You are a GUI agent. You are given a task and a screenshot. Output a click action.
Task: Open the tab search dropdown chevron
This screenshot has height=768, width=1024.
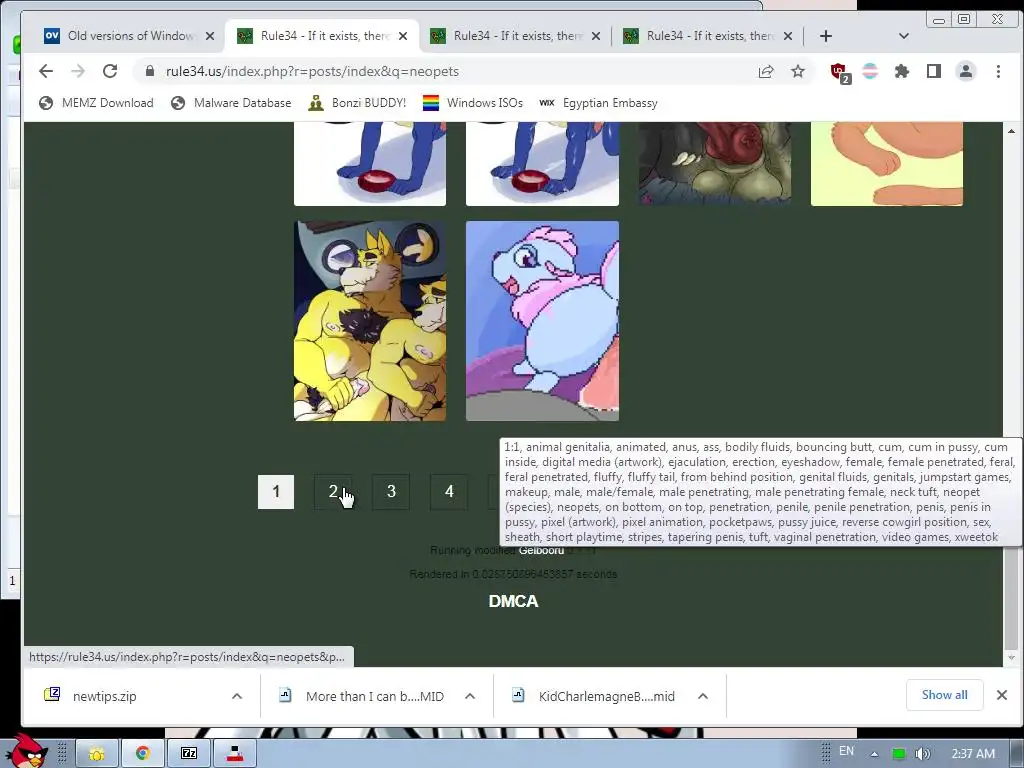[904, 36]
